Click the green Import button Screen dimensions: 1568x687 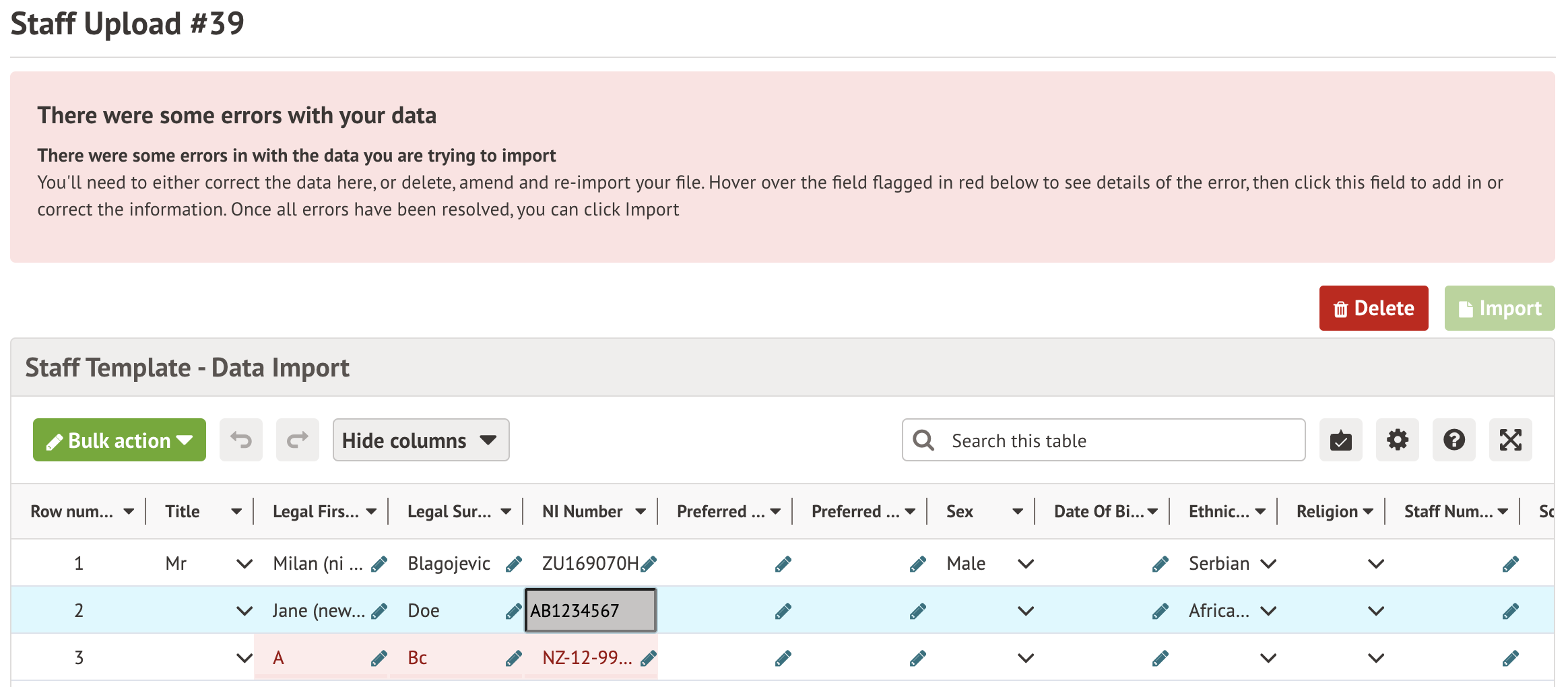tap(1499, 308)
